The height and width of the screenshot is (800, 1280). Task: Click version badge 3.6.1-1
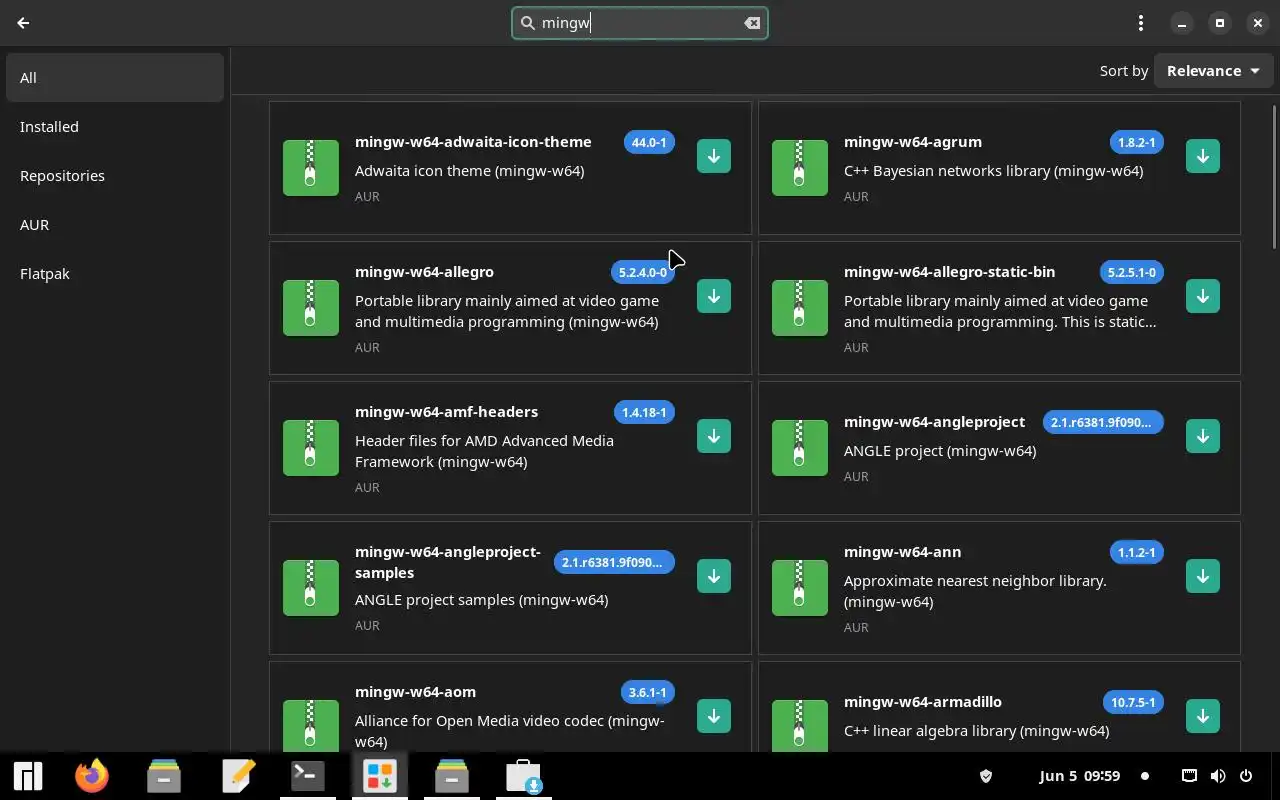(x=647, y=693)
